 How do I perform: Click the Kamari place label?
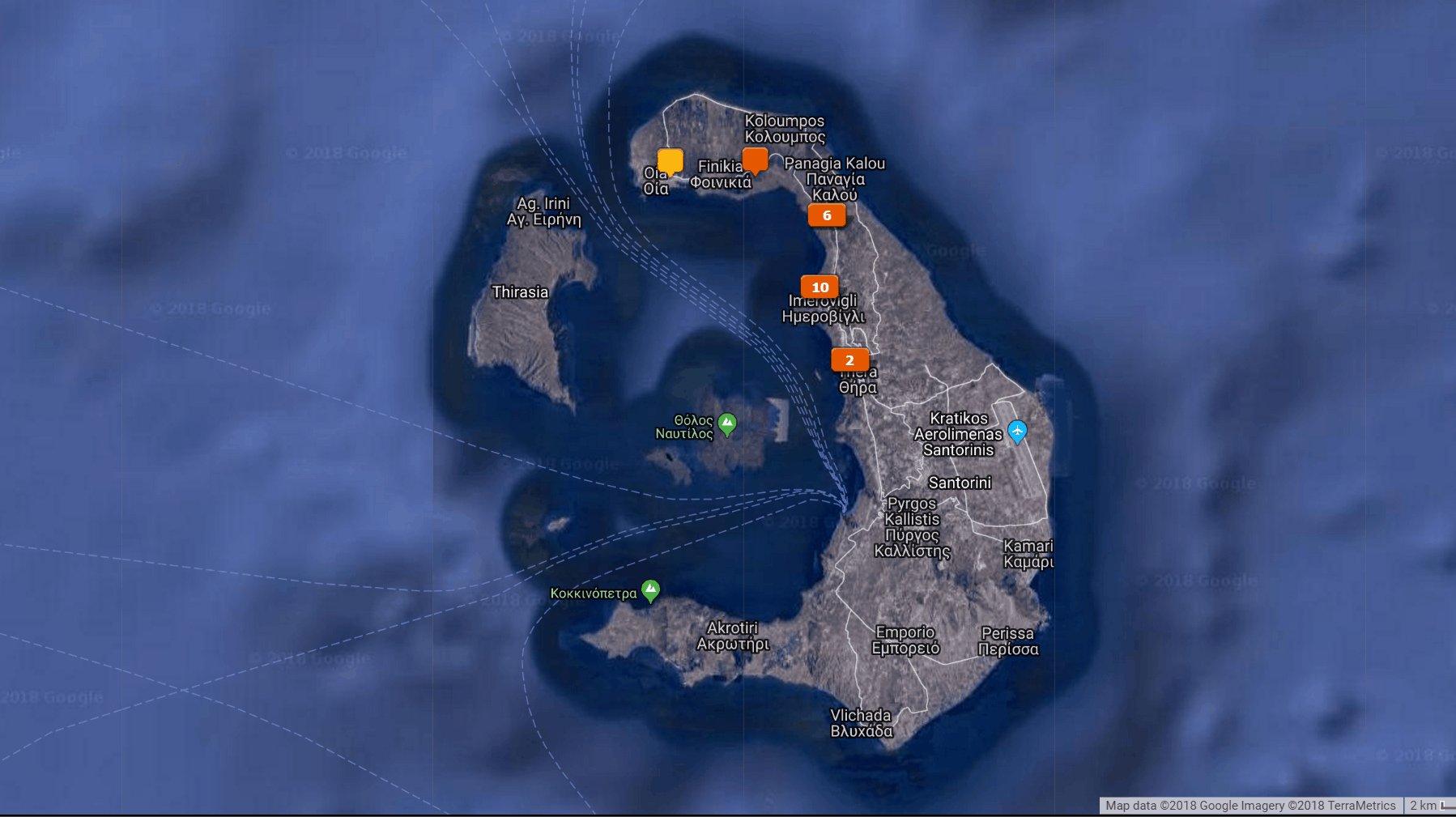[1028, 554]
